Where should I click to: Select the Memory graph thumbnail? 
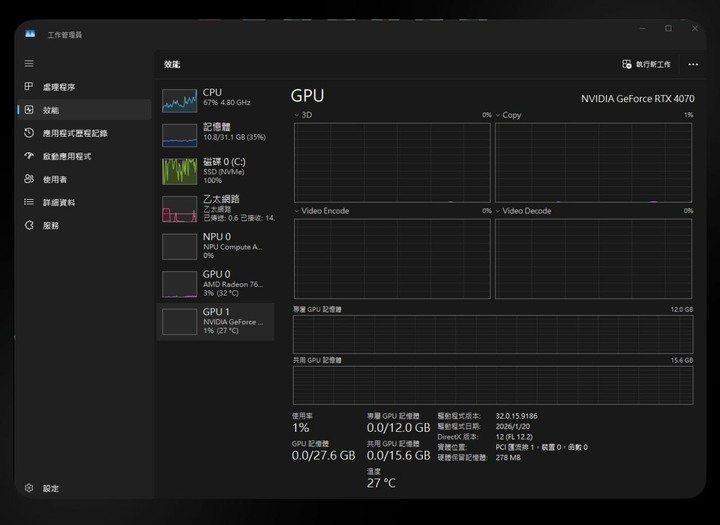[180, 135]
